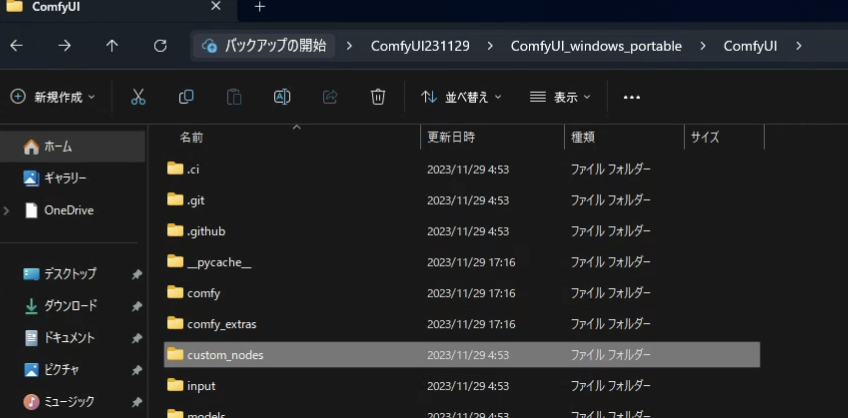Click the Copy icon in toolbar
Screen dimensions: 848x418
pos(186,97)
